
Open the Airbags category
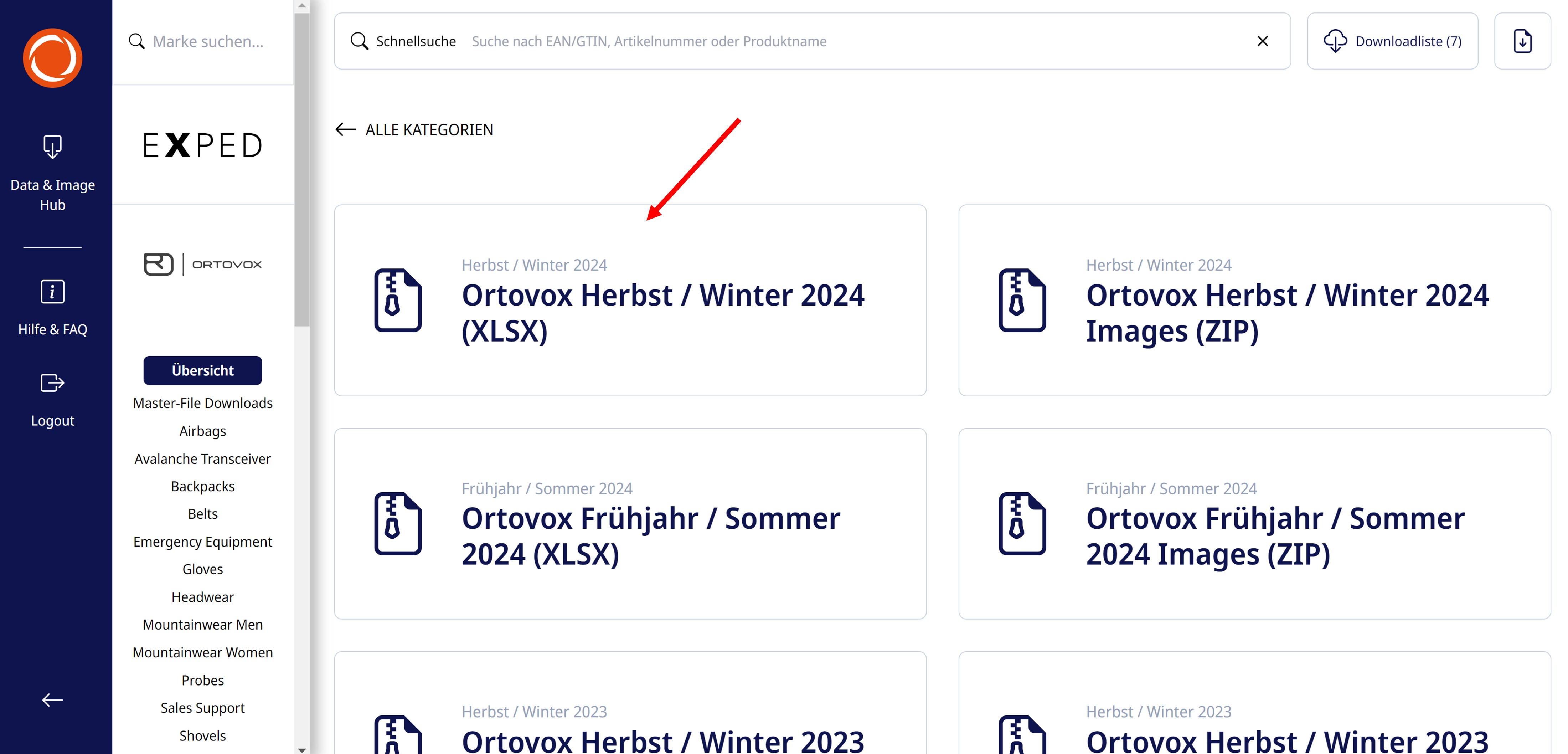pyautogui.click(x=203, y=431)
